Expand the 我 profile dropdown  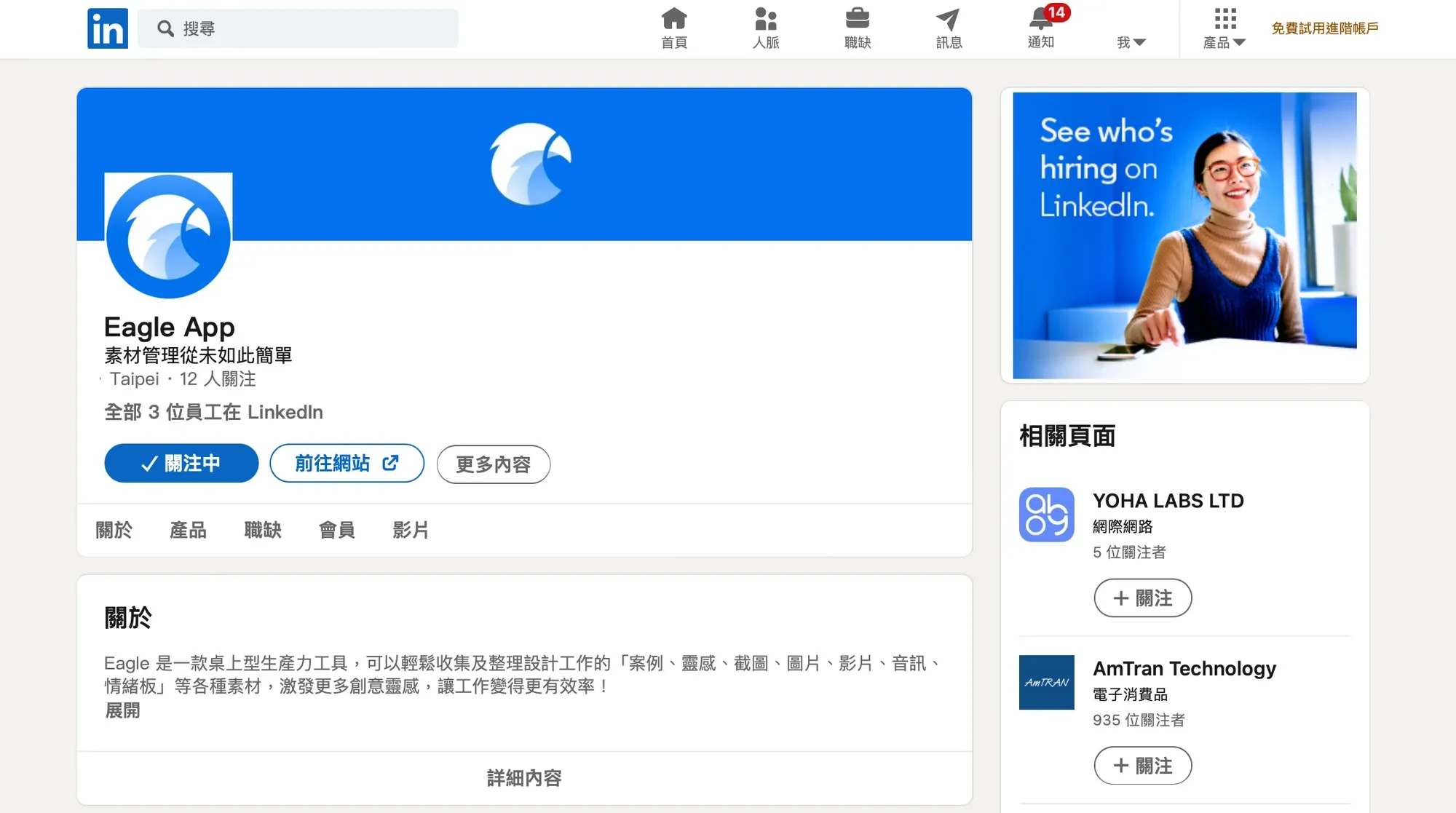point(1131,42)
